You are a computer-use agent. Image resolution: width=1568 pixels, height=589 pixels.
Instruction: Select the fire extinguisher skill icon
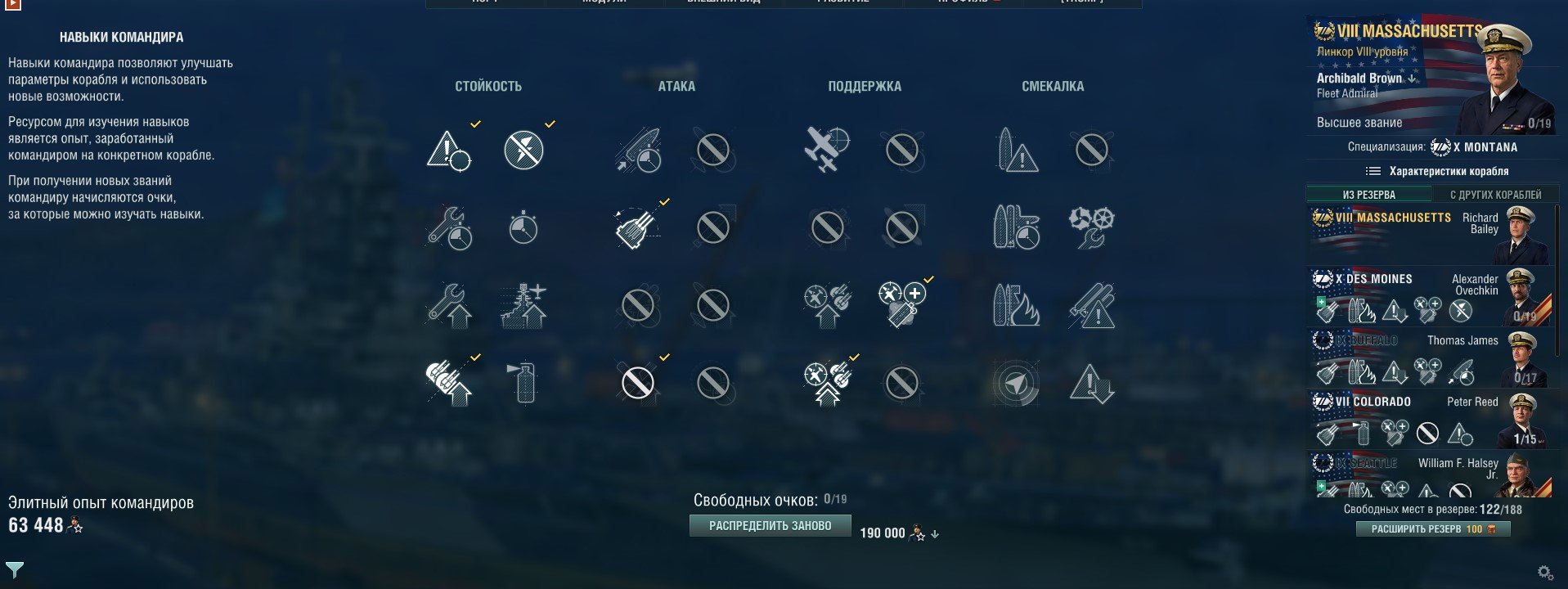[523, 383]
